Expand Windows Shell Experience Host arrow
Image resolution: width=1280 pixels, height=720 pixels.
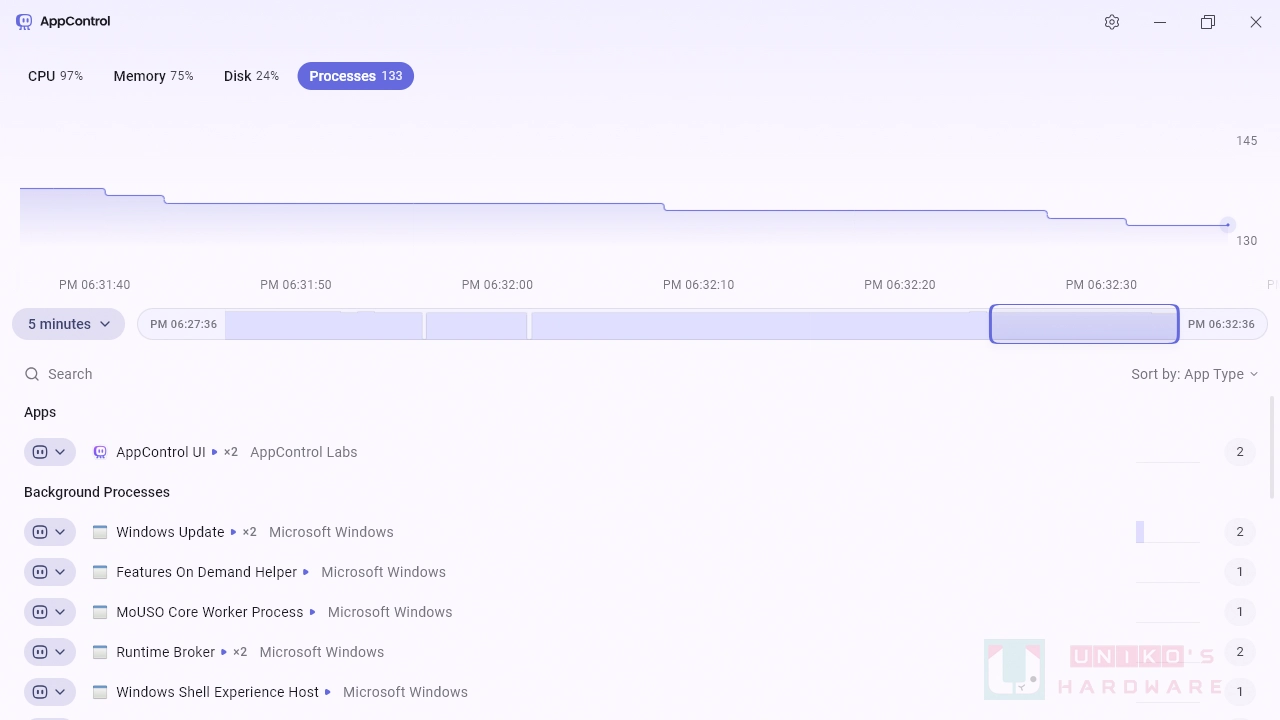tap(328, 692)
